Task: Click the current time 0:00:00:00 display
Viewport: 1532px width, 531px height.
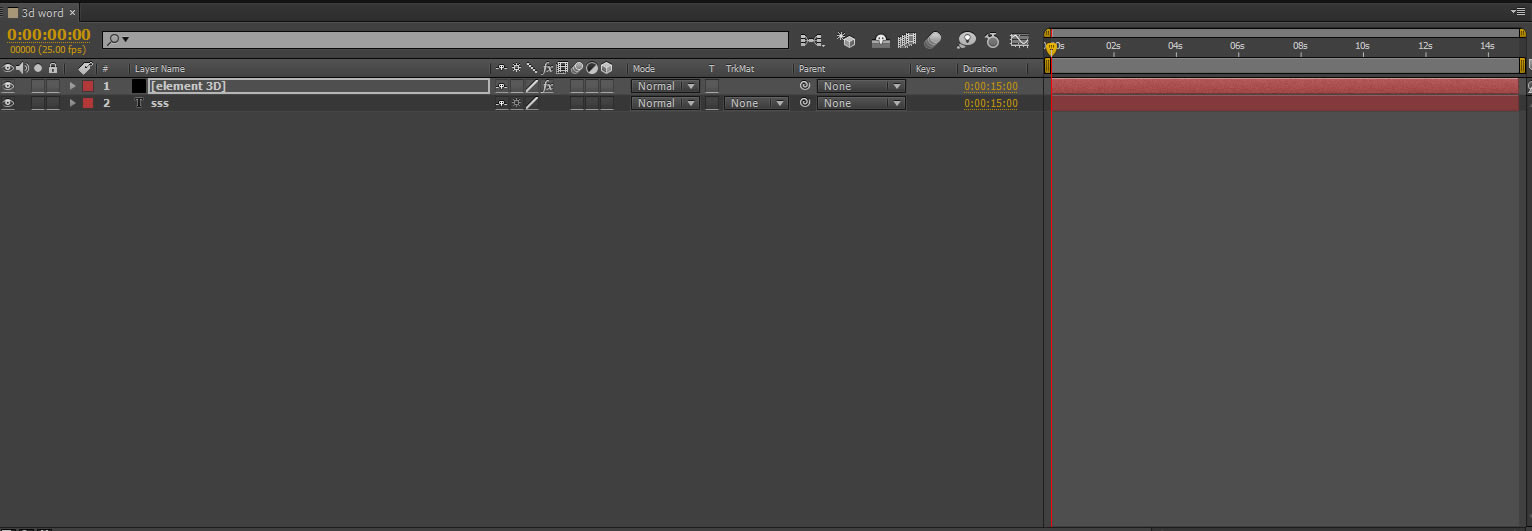Action: [49, 35]
